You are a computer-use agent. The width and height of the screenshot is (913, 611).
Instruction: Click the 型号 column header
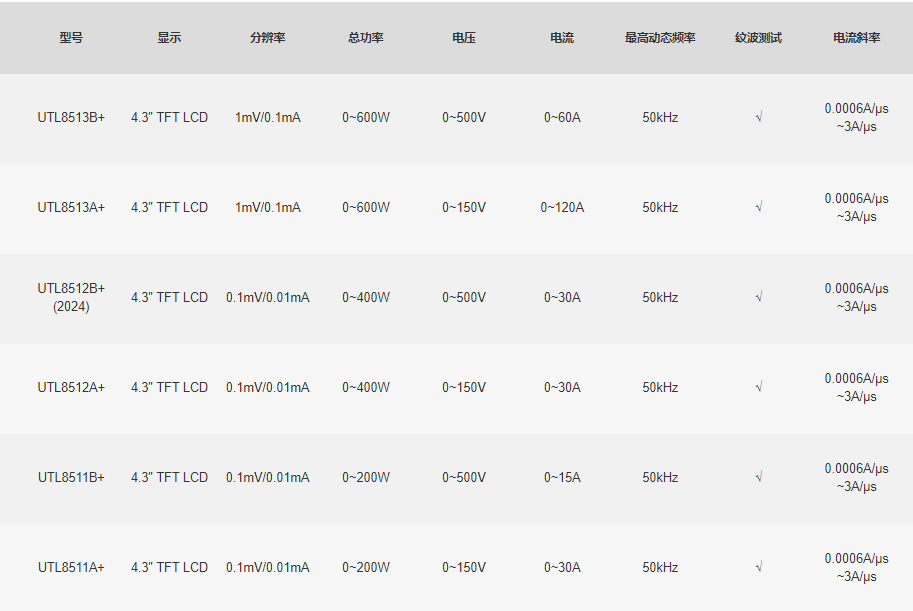click(x=71, y=38)
